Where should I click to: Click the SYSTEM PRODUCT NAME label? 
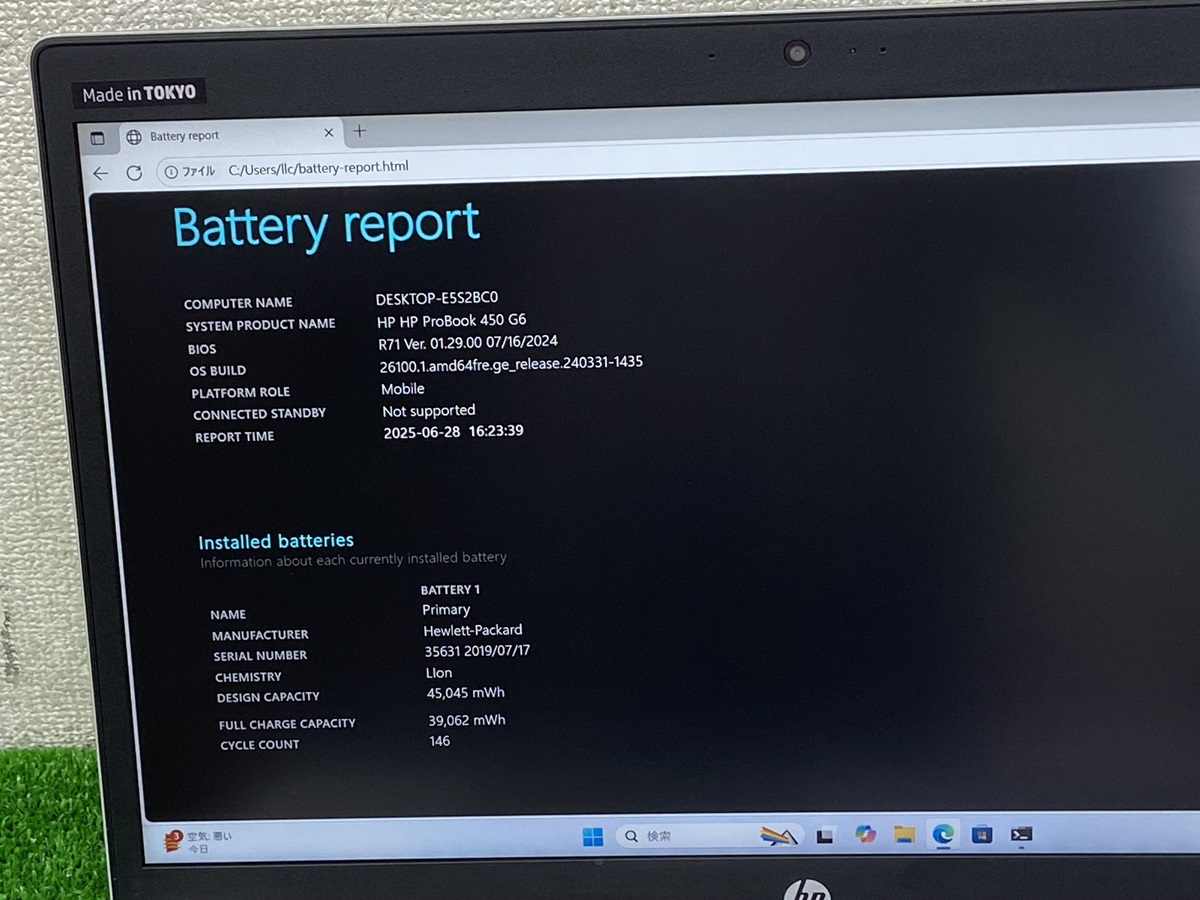(x=260, y=325)
